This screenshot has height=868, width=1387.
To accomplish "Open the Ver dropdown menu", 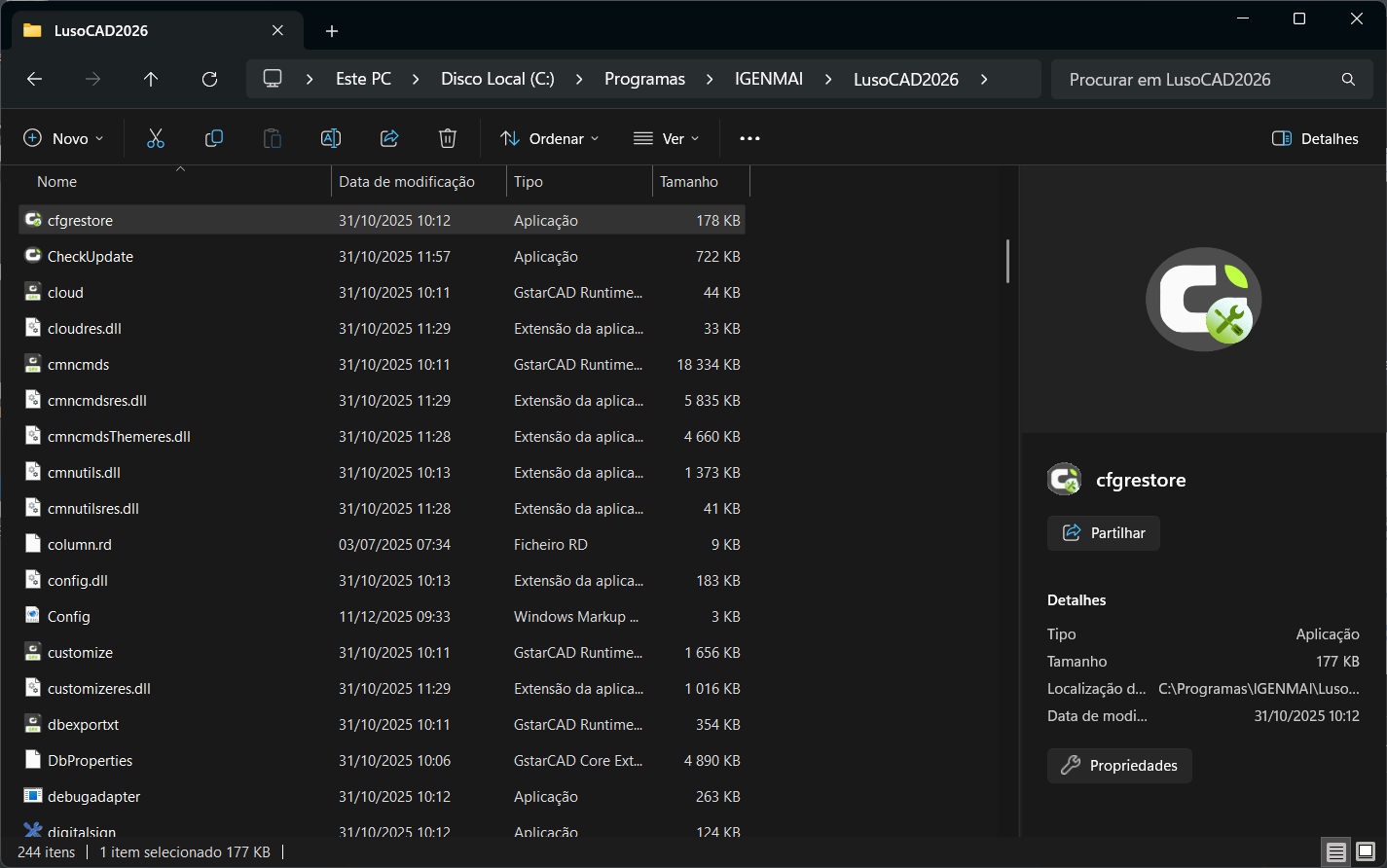I will click(667, 138).
